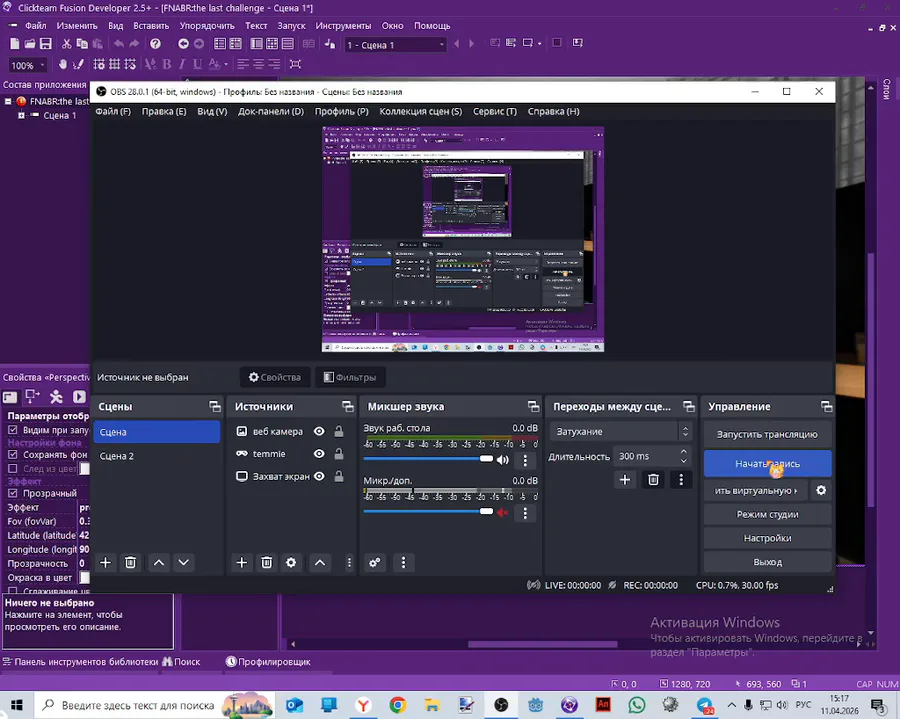Open the Затухание transition dropdown
This screenshot has width=900, height=719.
point(620,432)
